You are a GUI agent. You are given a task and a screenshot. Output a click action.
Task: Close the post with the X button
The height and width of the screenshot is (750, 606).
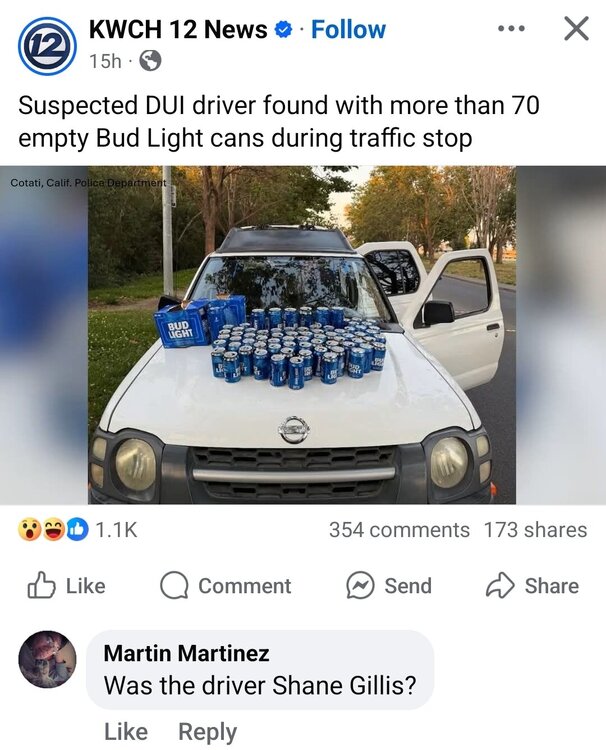point(576,29)
